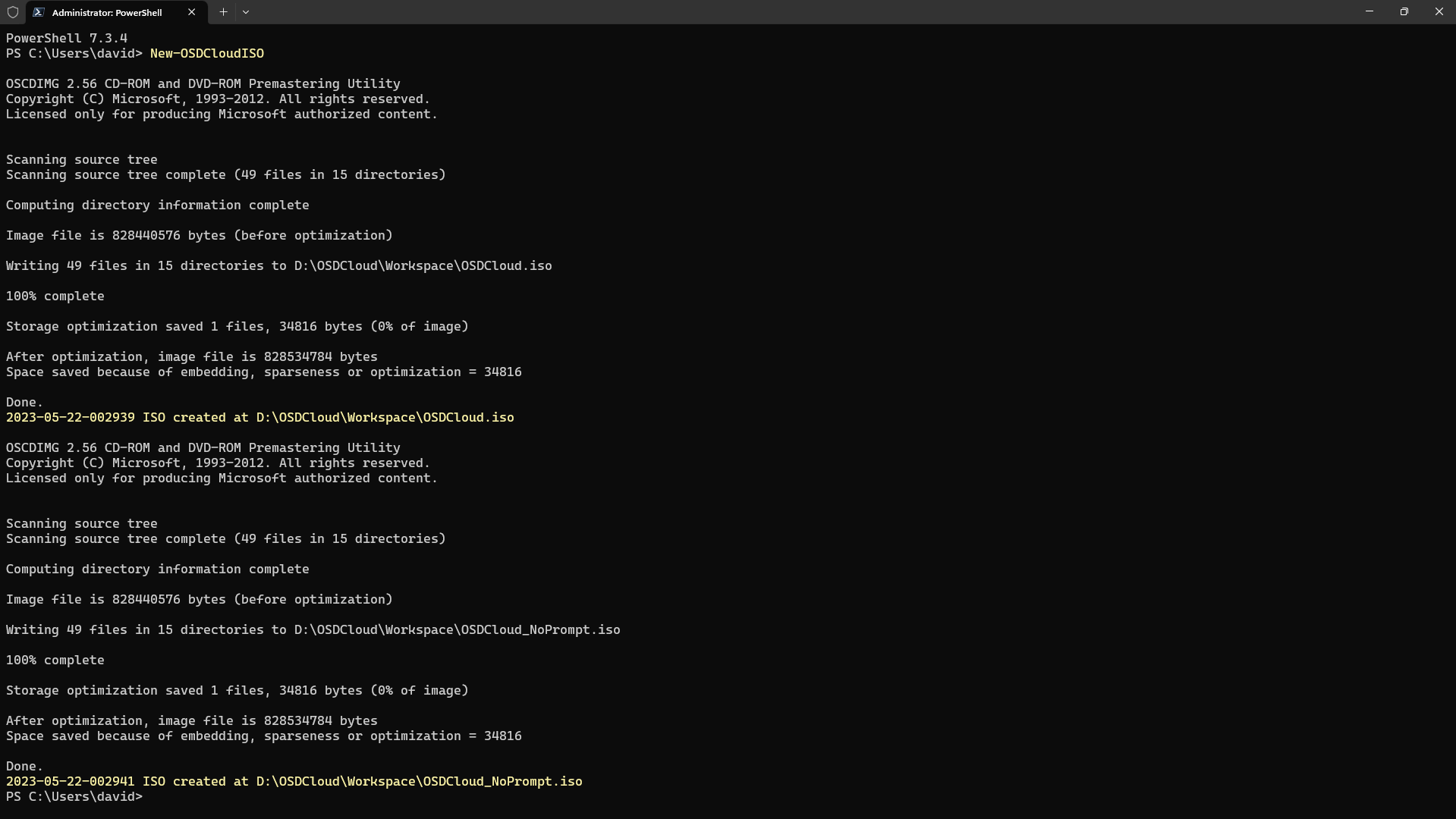This screenshot has height=819, width=1456.
Task: Click the administrator shield icon in title bar
Action: [13, 12]
